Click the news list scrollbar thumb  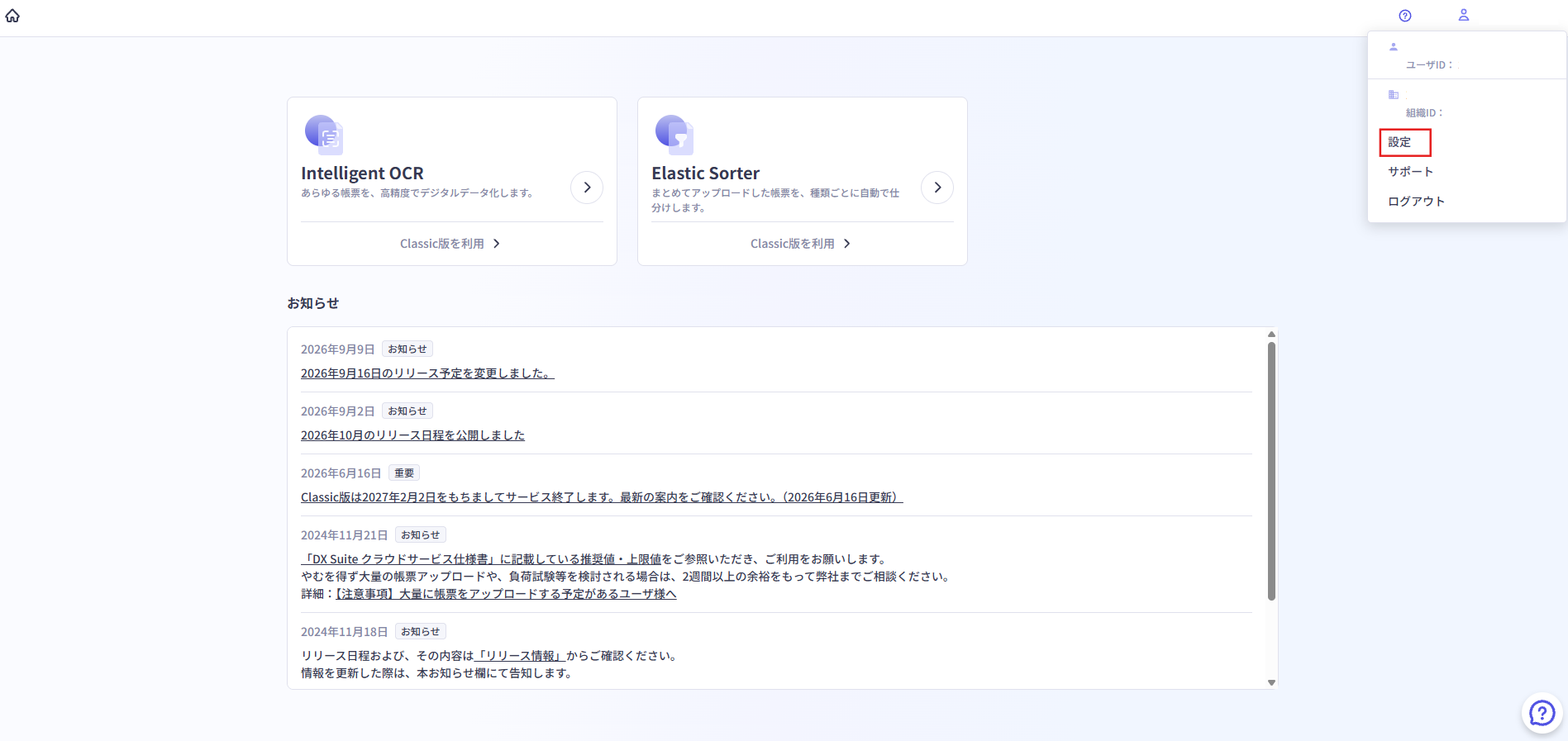[1271, 471]
